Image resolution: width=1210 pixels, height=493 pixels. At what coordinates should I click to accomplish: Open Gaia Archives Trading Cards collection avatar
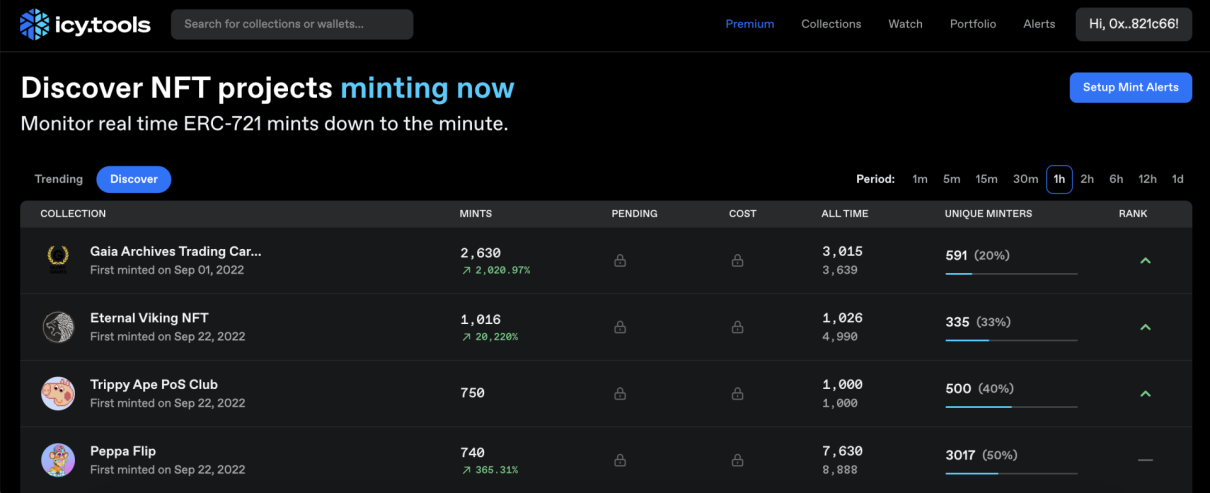(x=58, y=260)
